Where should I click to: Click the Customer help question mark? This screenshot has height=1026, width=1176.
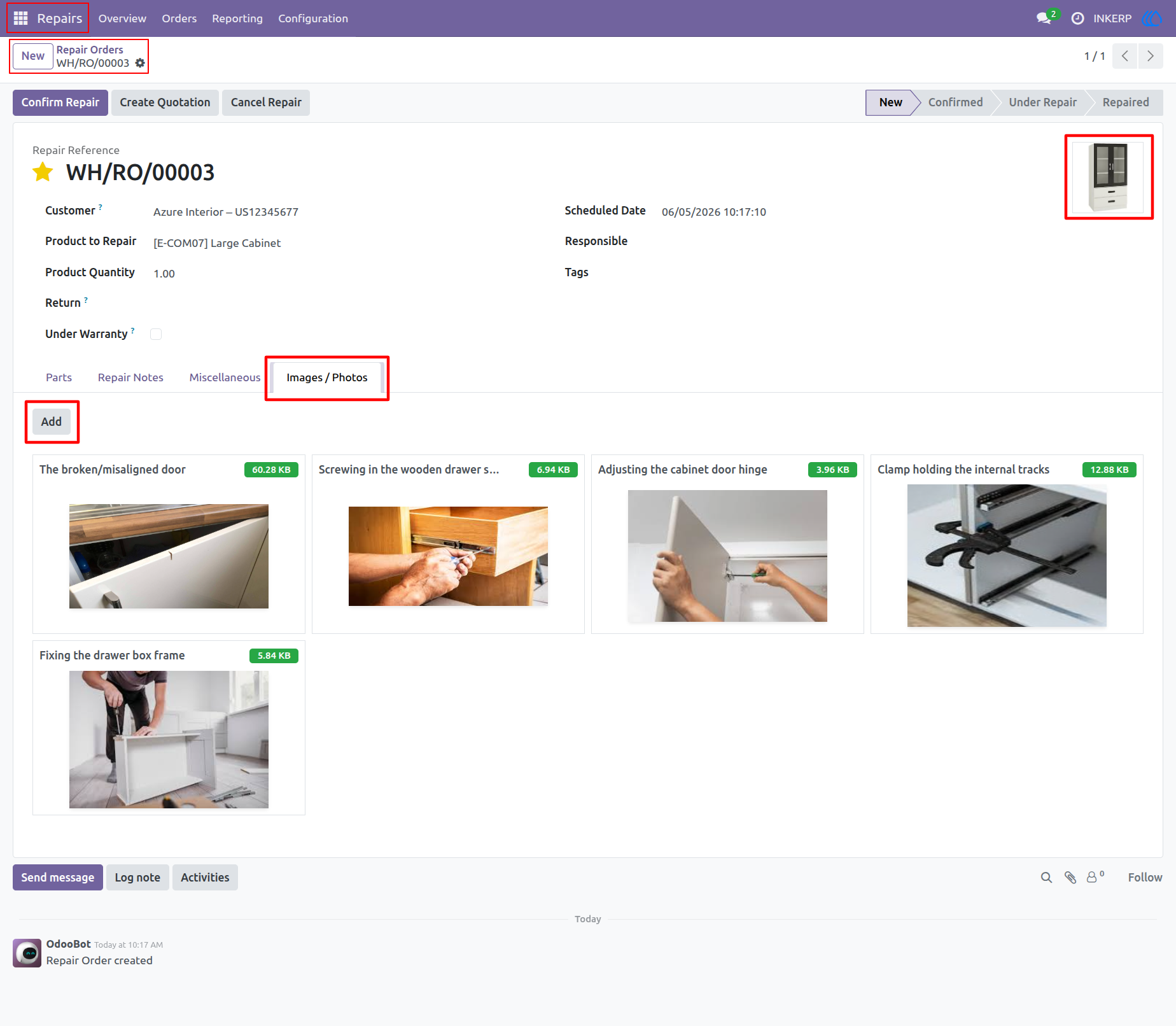100,207
